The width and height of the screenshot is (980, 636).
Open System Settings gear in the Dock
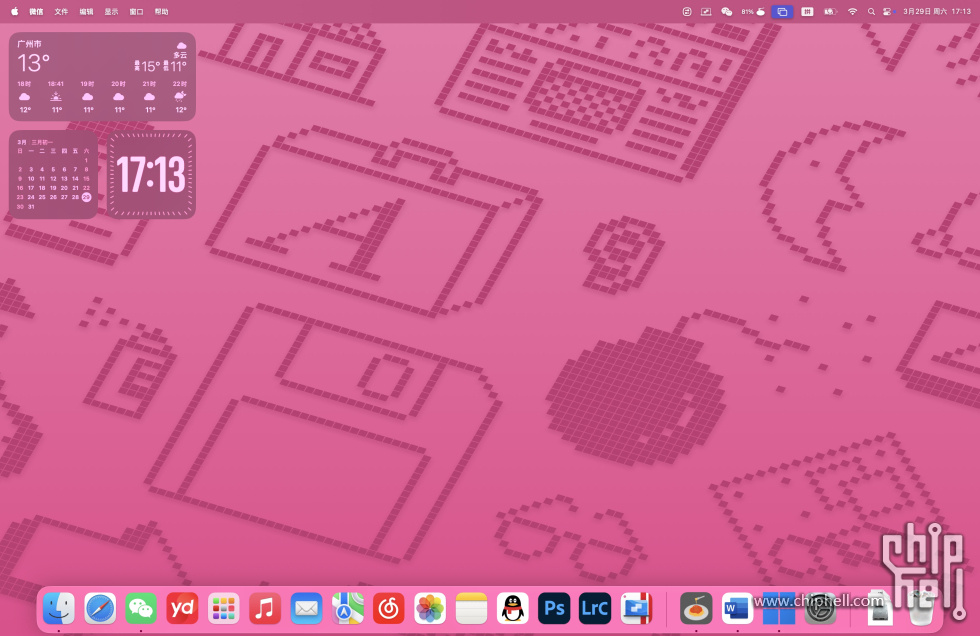[x=820, y=608]
